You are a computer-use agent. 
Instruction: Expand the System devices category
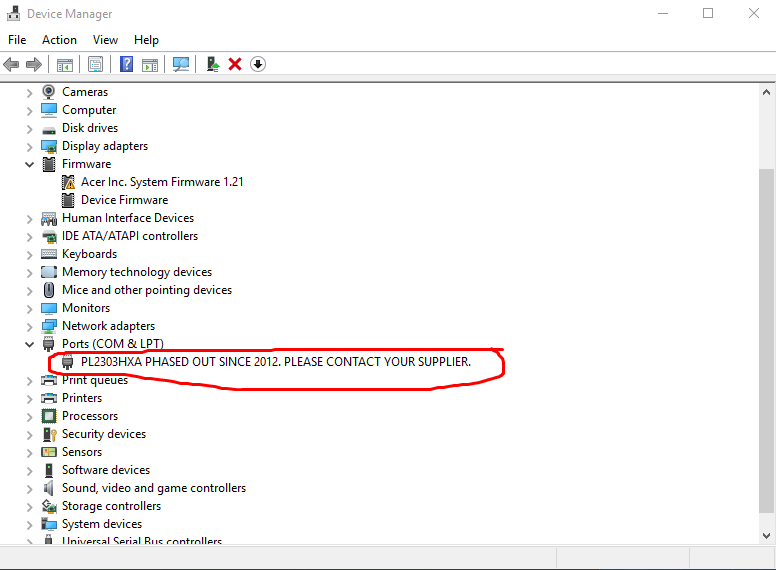[29, 524]
